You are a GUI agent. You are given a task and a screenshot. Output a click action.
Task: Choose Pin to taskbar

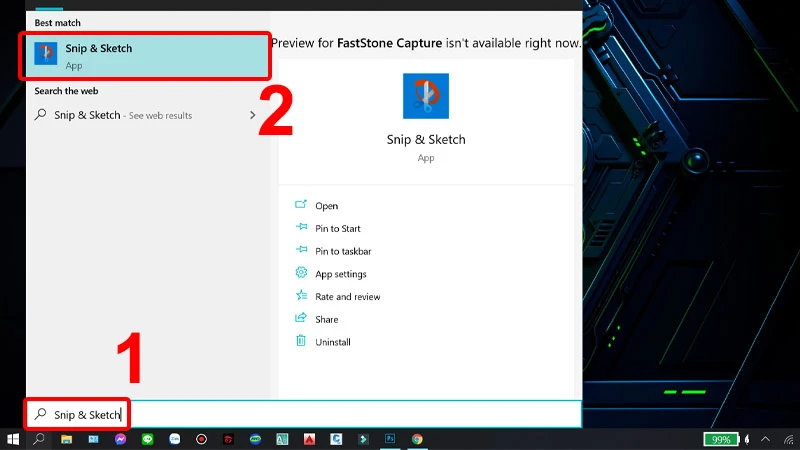pyautogui.click(x=342, y=251)
